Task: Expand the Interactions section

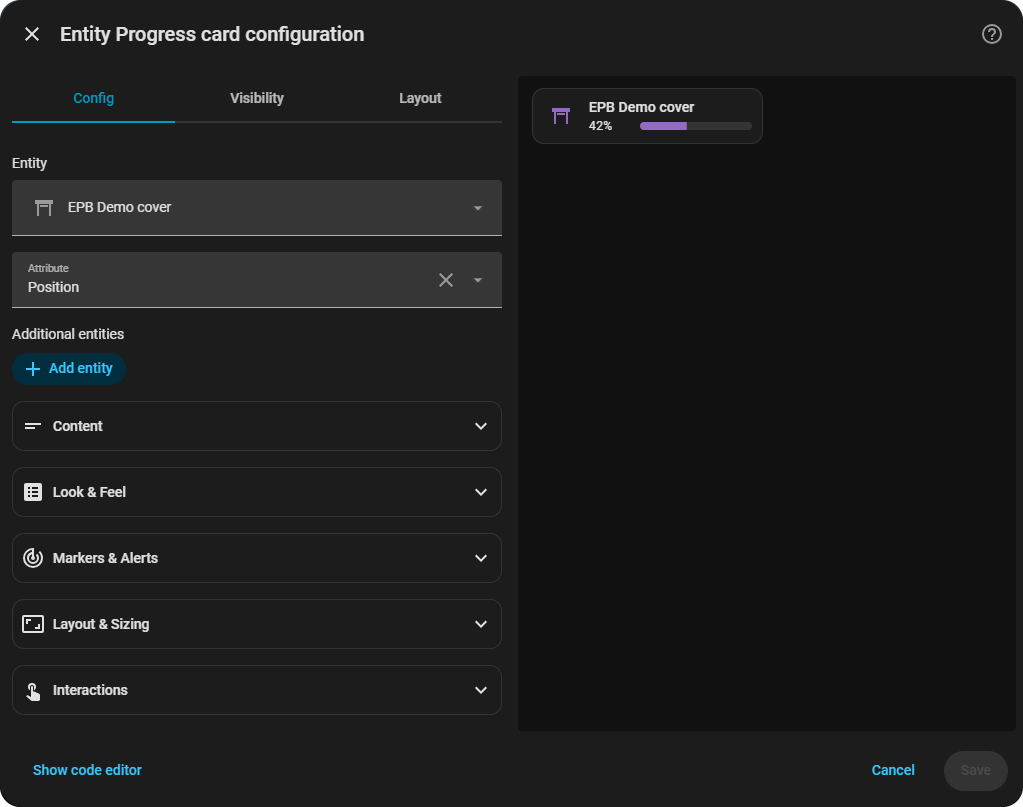Action: tap(256, 690)
